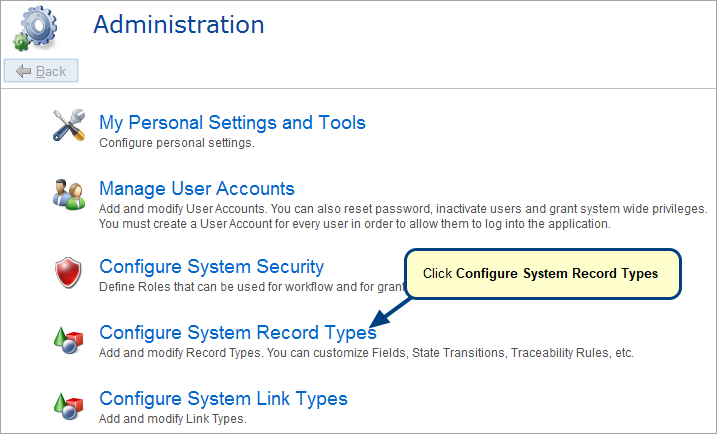Screen dimensions: 717x434
Task: Click 'Configure personal settings.' description text
Action: coord(176,143)
